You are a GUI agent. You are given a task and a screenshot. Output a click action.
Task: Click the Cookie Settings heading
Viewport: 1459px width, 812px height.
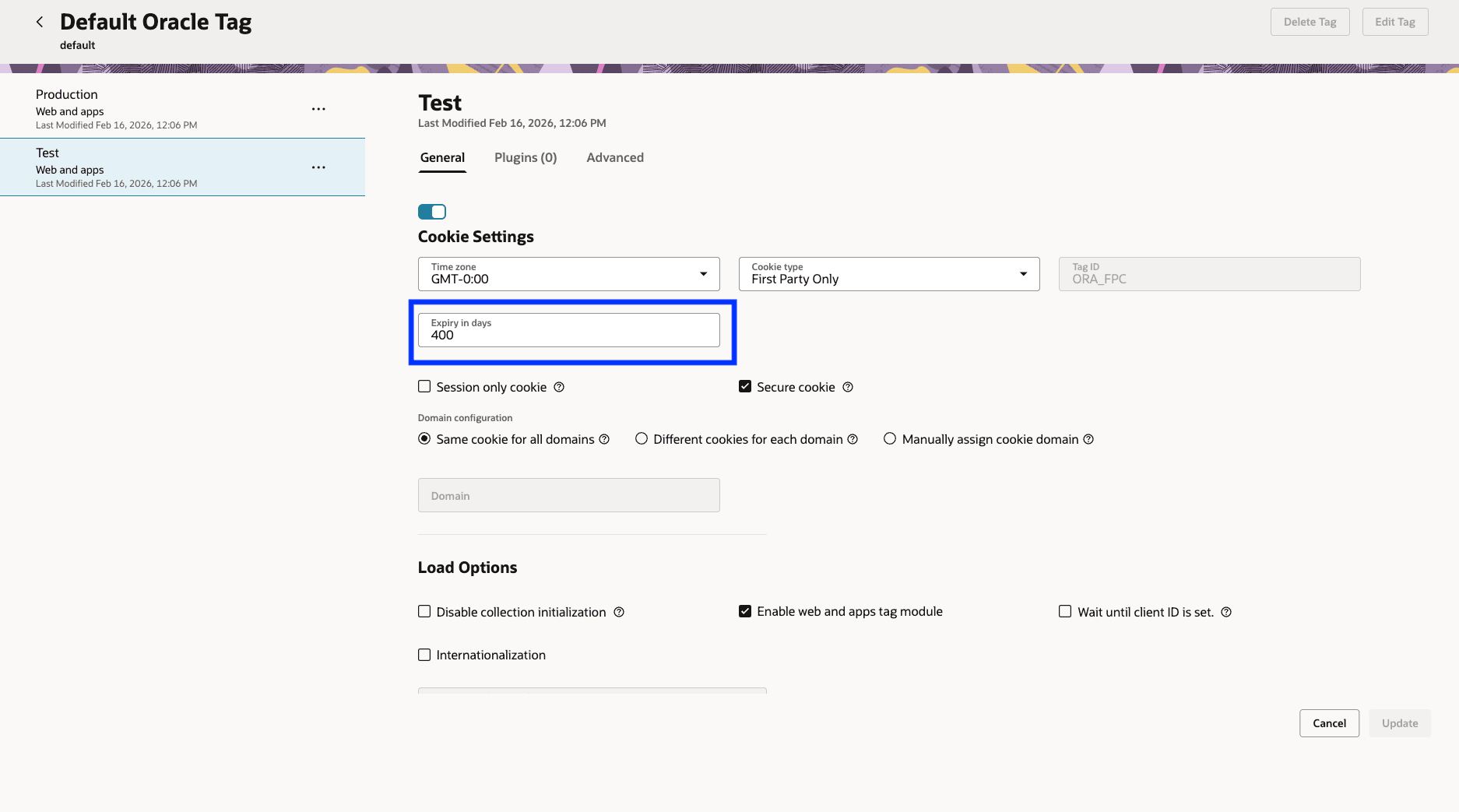click(x=476, y=237)
